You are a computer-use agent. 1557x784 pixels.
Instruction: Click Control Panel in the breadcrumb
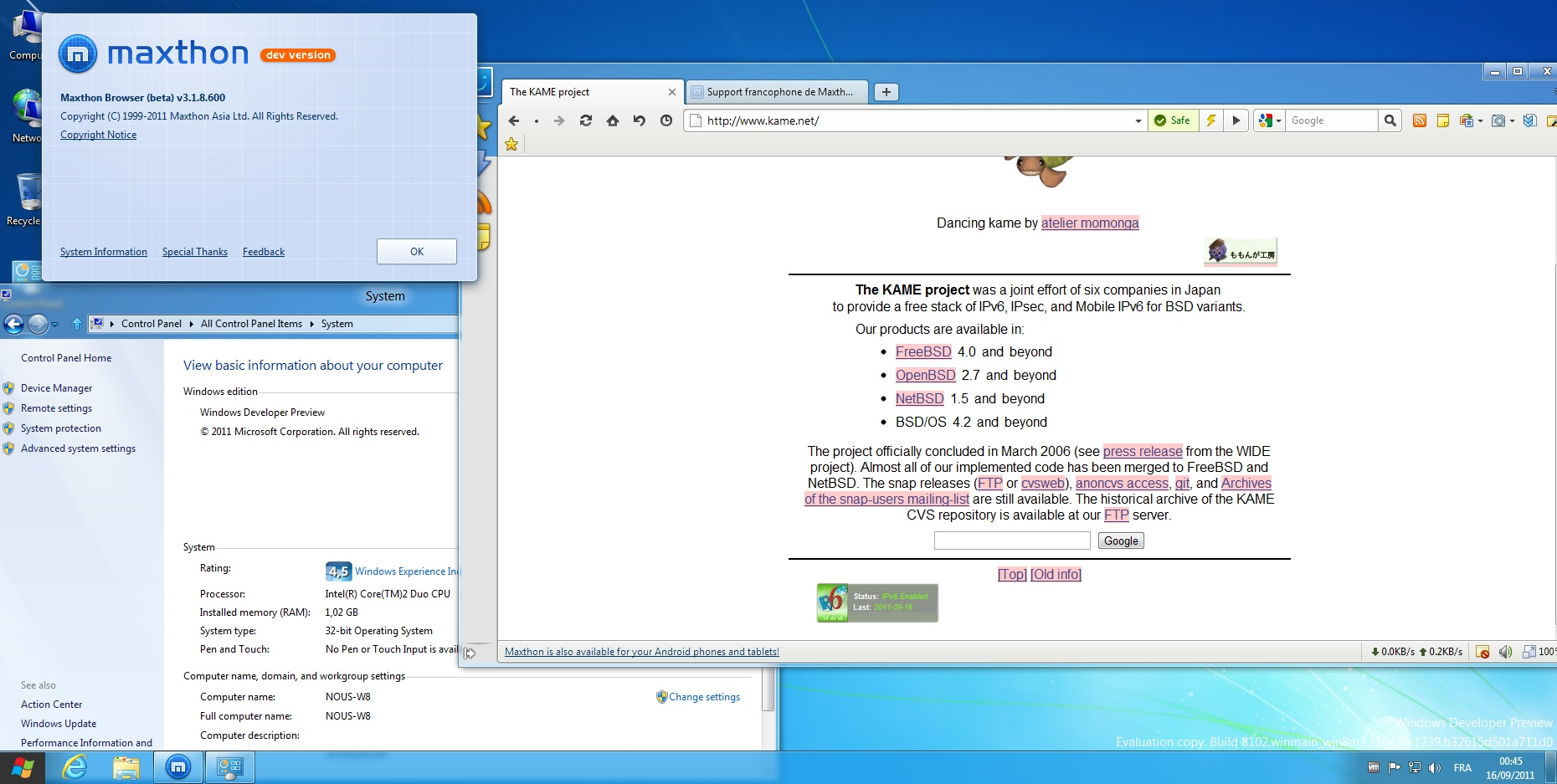pos(152,324)
